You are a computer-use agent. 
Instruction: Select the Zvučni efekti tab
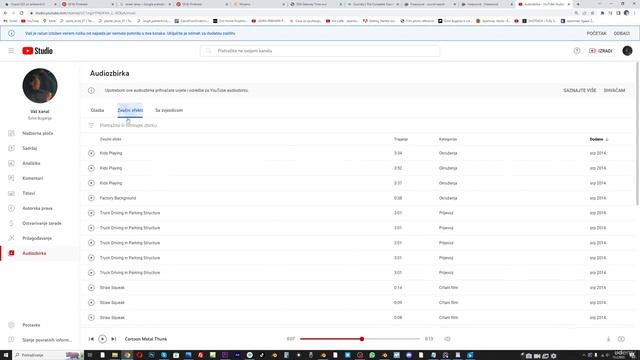coord(130,110)
